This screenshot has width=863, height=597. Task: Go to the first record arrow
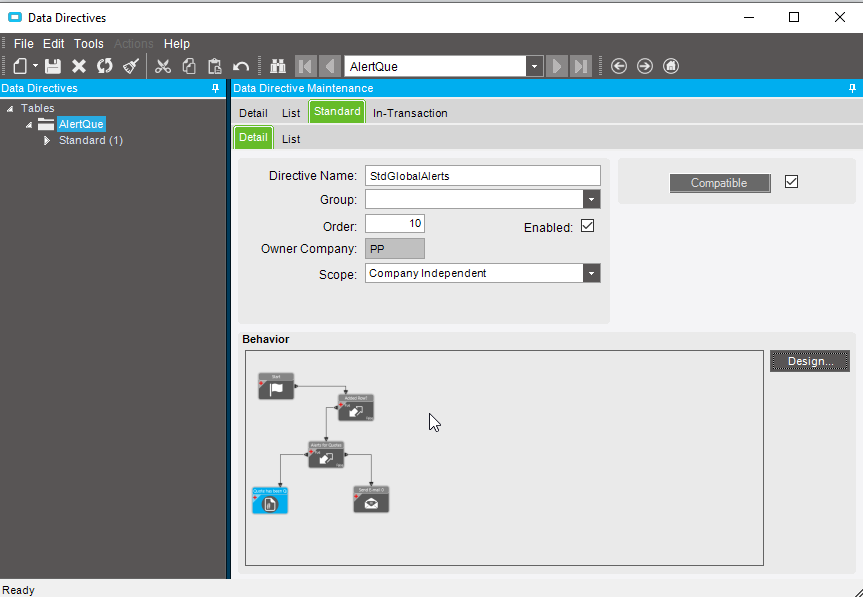(x=305, y=67)
